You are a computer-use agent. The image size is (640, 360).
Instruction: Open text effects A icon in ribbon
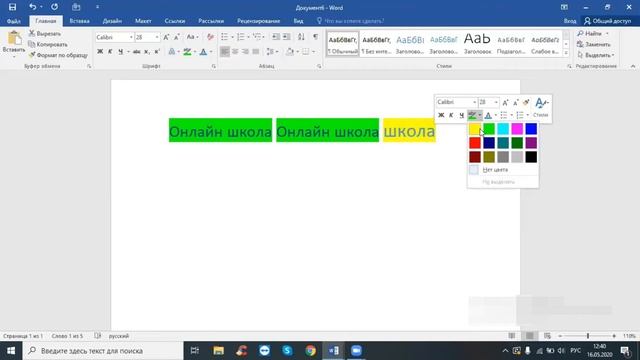click(172, 51)
